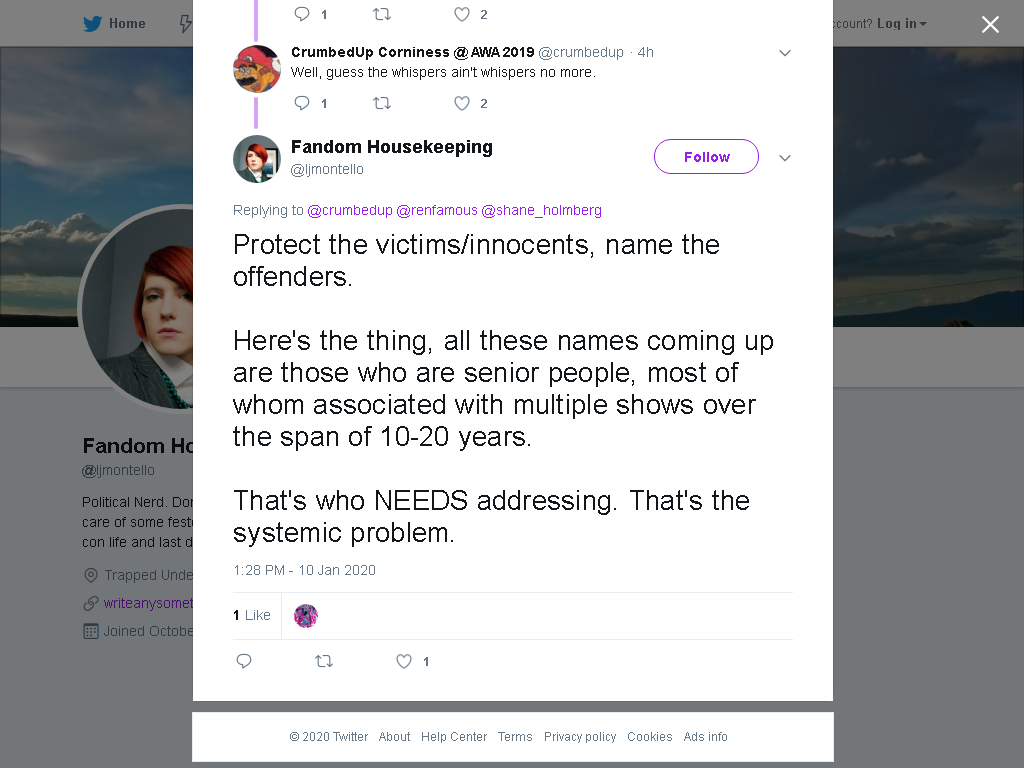Reply to the main Fandom Housekeeping tweet
Screen dimensions: 1024x768
pyautogui.click(x=244, y=661)
